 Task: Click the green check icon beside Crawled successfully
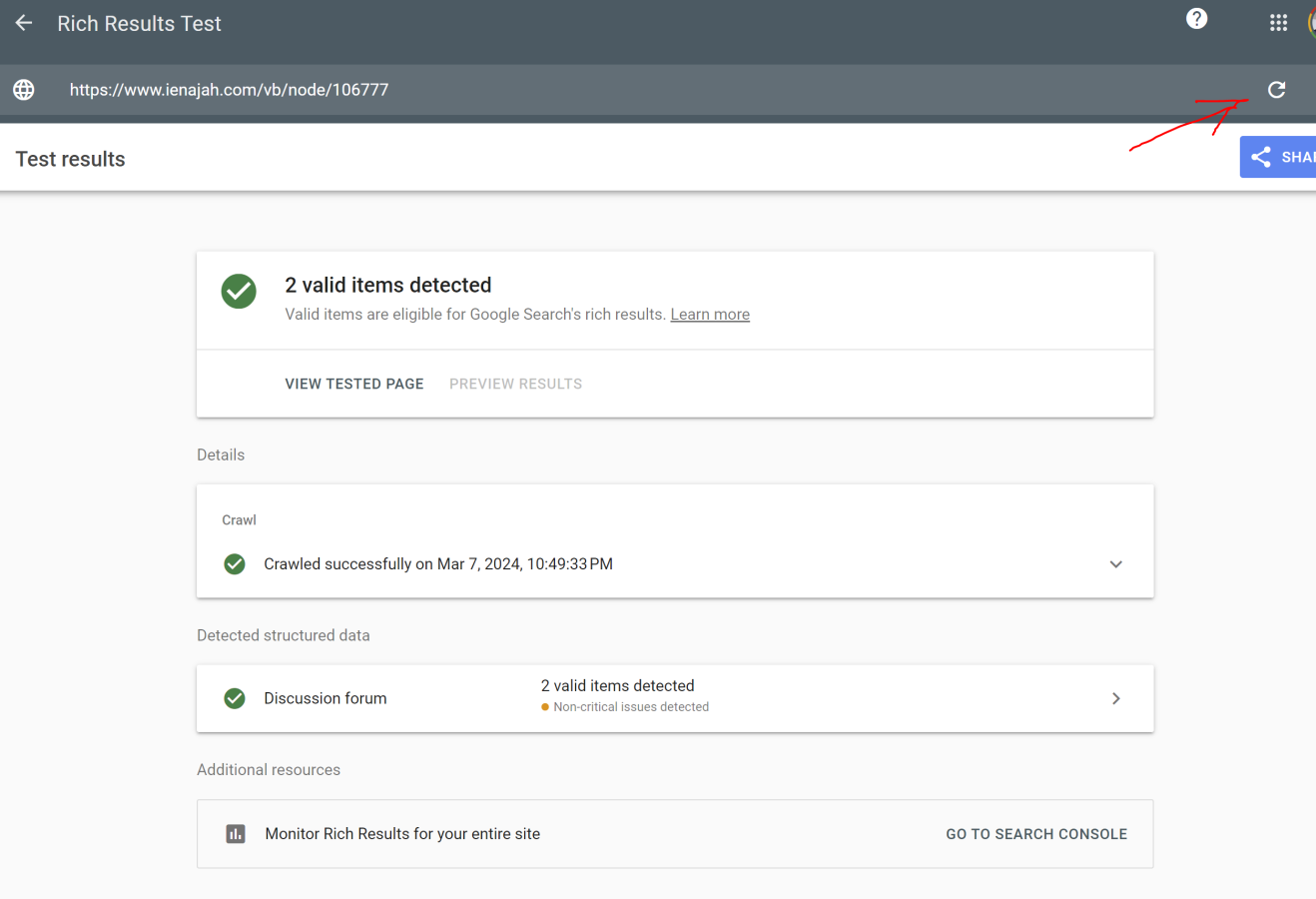[x=235, y=564]
